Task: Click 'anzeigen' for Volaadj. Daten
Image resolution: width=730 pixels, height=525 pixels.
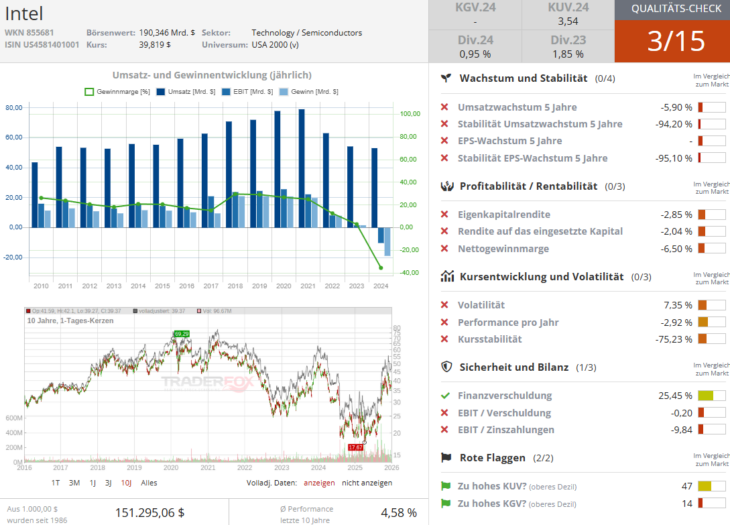Action: tap(319, 482)
